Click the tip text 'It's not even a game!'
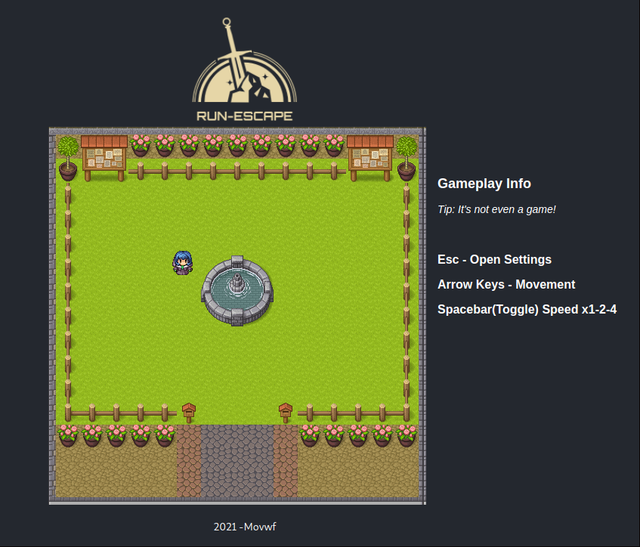Image resolution: width=640 pixels, height=547 pixels. click(x=507, y=209)
